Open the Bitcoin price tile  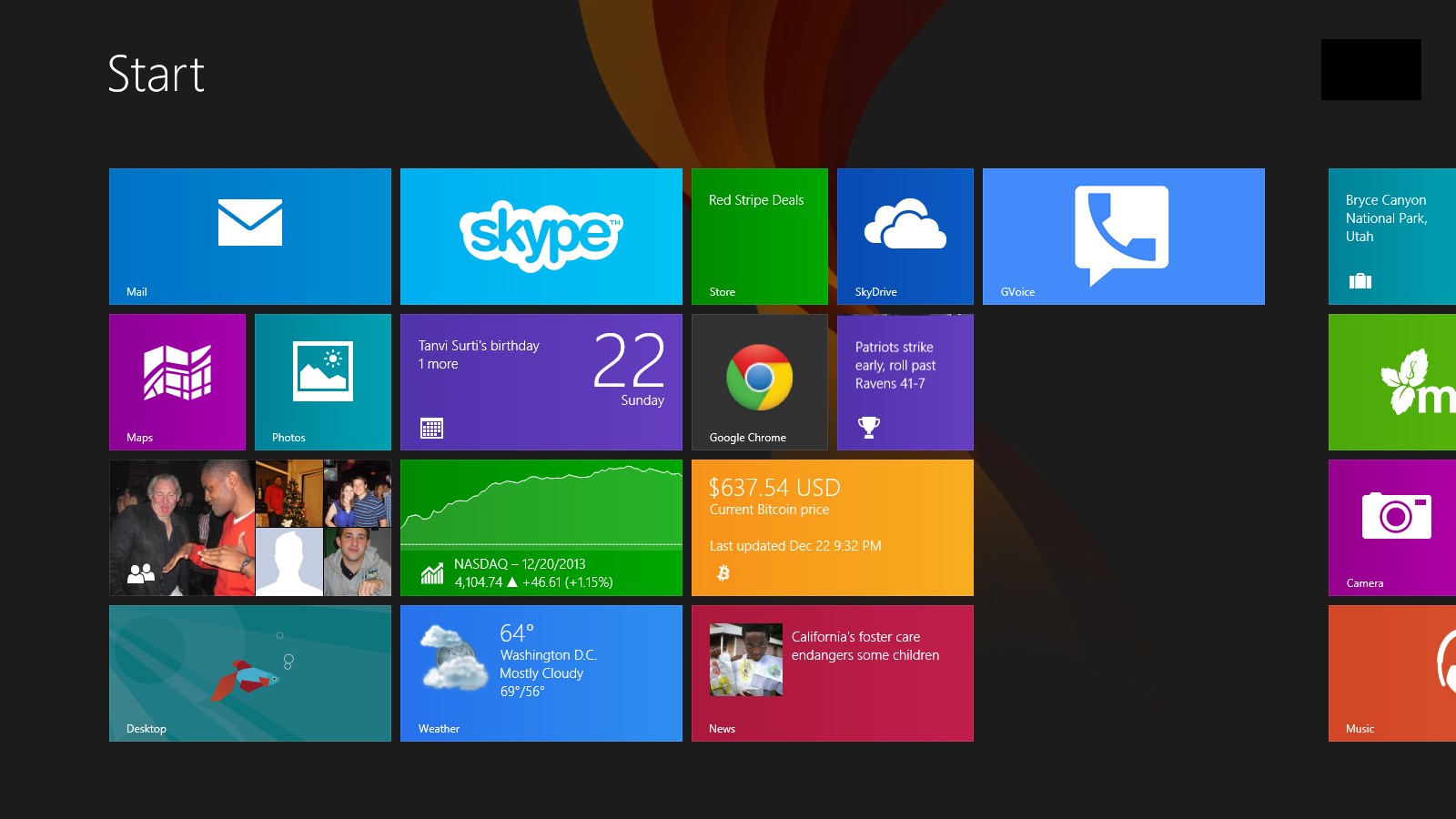click(832, 527)
